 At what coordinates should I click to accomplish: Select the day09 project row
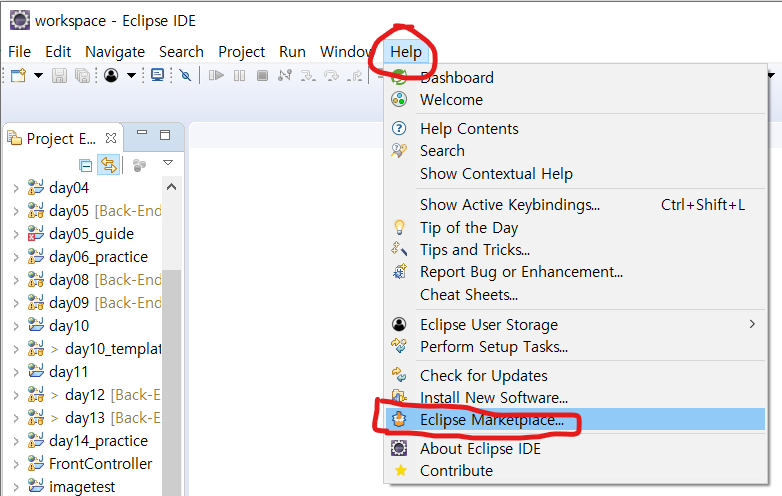click(94, 303)
